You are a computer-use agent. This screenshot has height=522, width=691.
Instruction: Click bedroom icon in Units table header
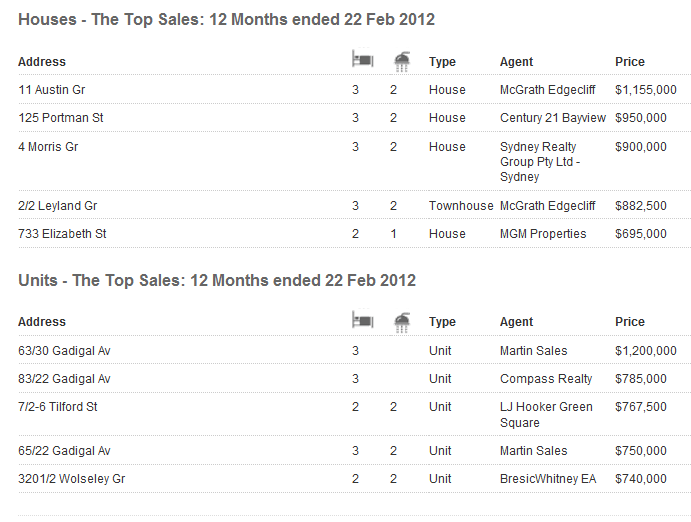click(362, 320)
